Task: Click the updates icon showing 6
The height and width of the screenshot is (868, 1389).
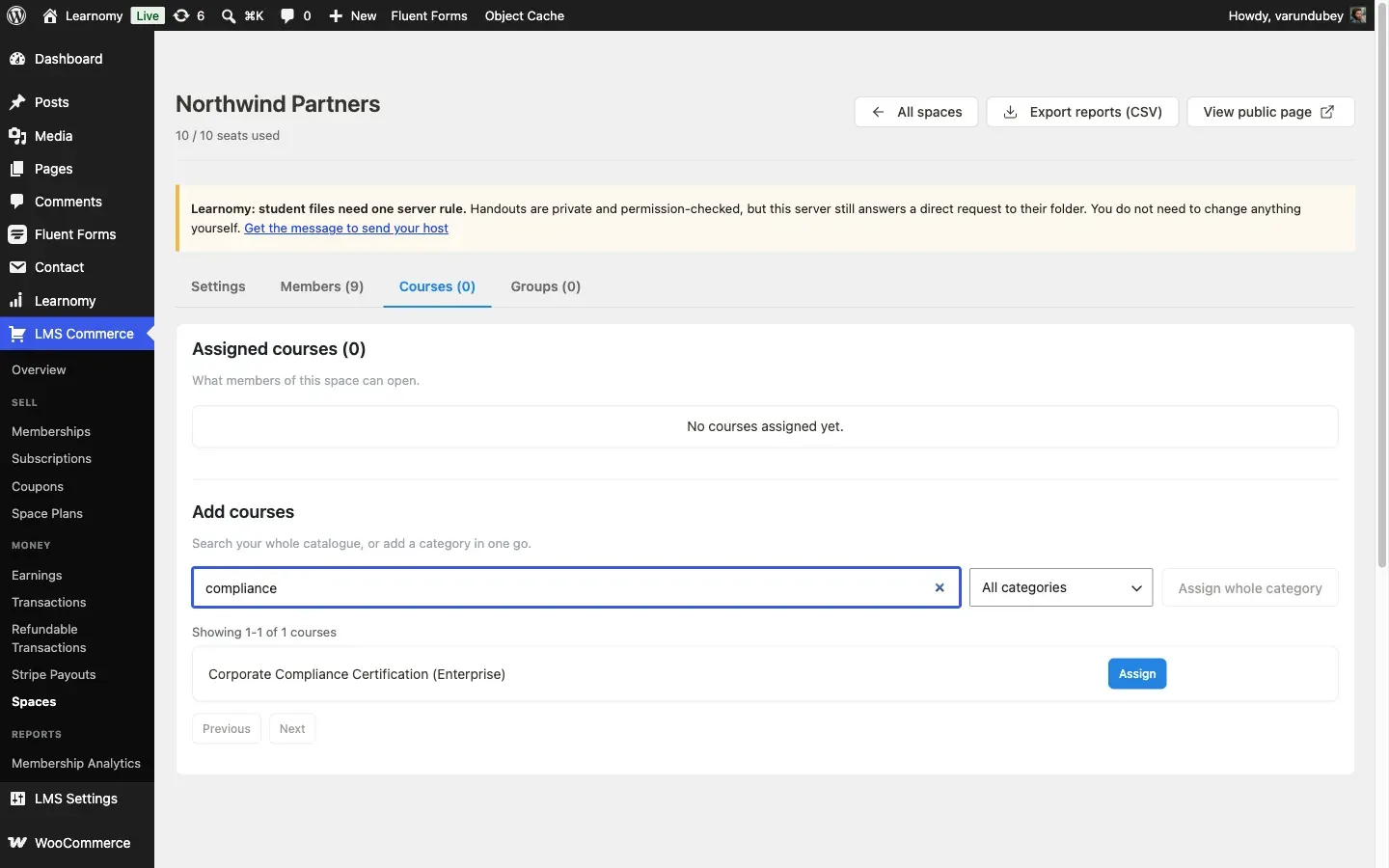Action: tap(181, 15)
